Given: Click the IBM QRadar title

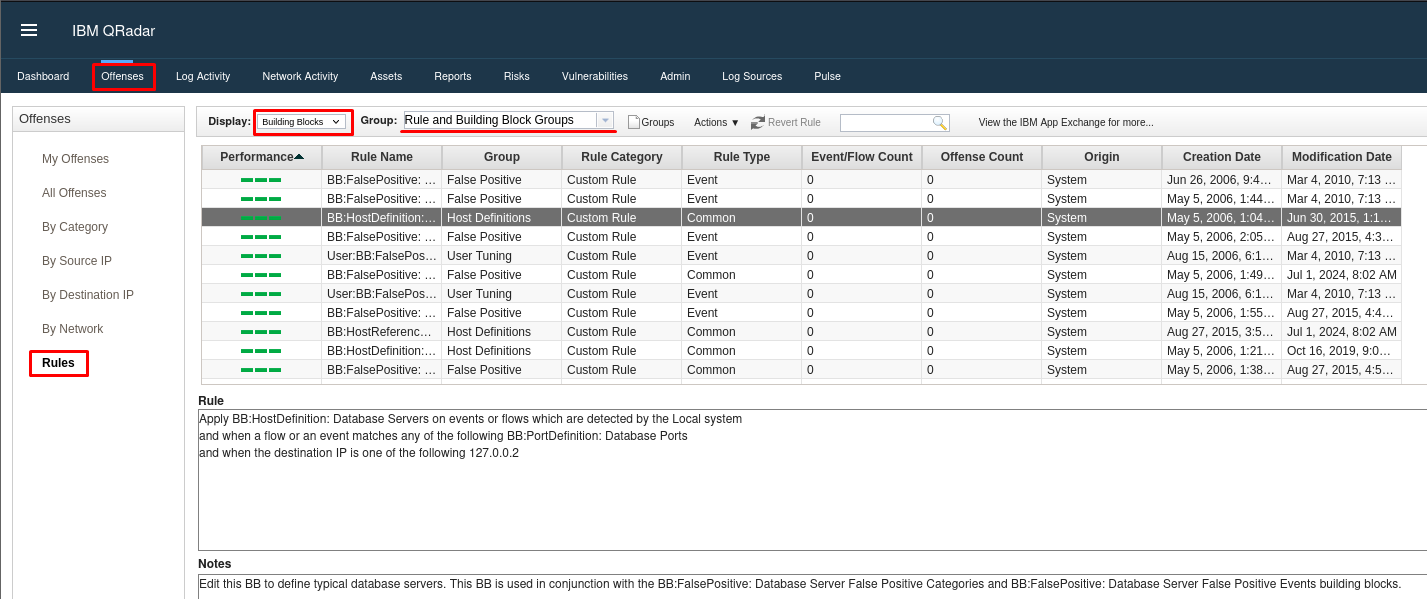Looking at the screenshot, I should [x=113, y=31].
